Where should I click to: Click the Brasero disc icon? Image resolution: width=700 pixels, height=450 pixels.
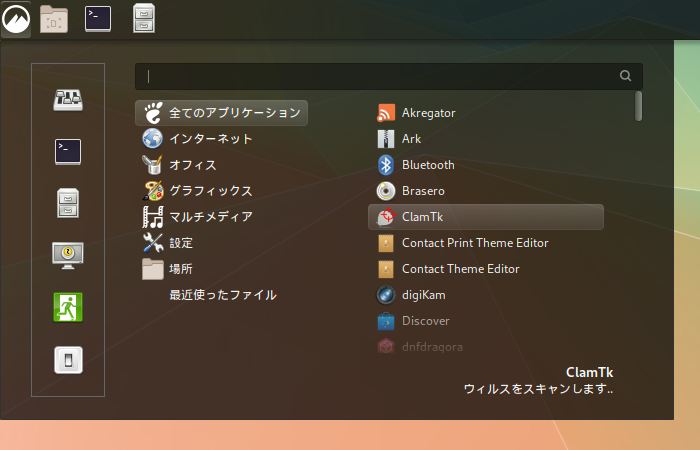(386, 191)
